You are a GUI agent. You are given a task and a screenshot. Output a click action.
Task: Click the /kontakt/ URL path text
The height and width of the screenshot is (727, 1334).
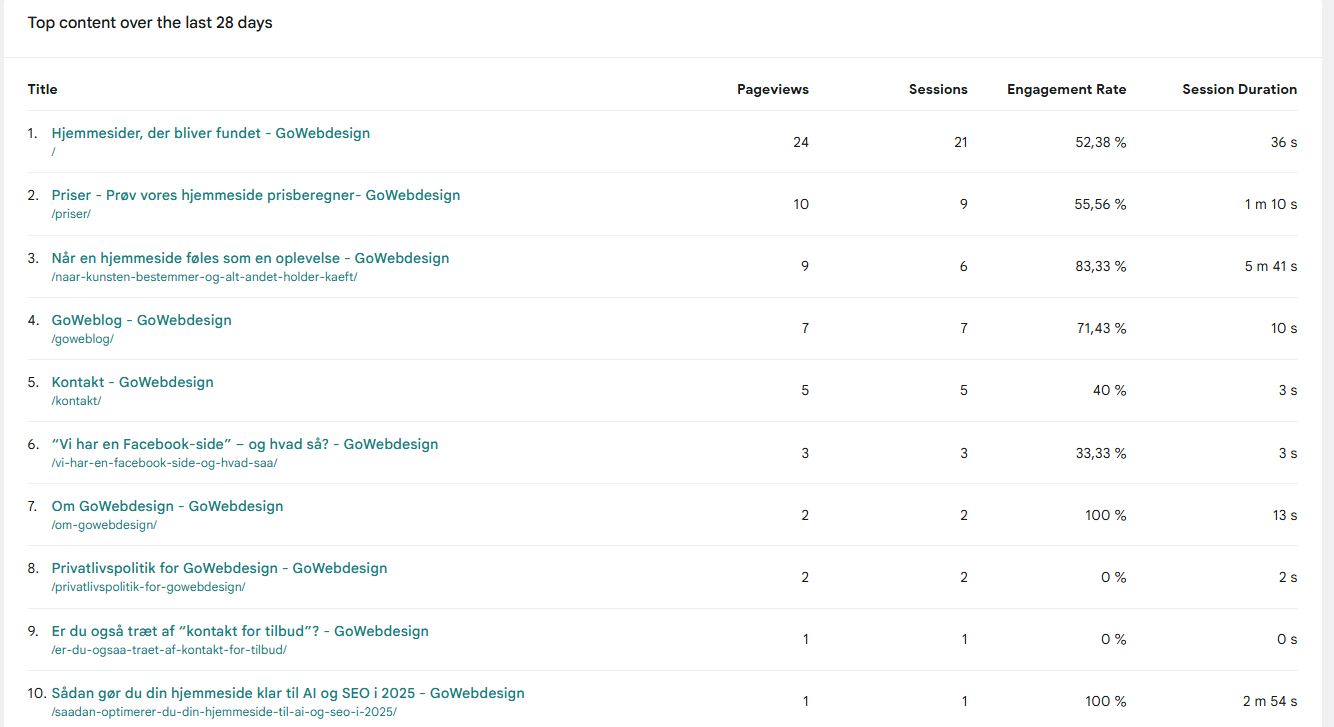[76, 401]
